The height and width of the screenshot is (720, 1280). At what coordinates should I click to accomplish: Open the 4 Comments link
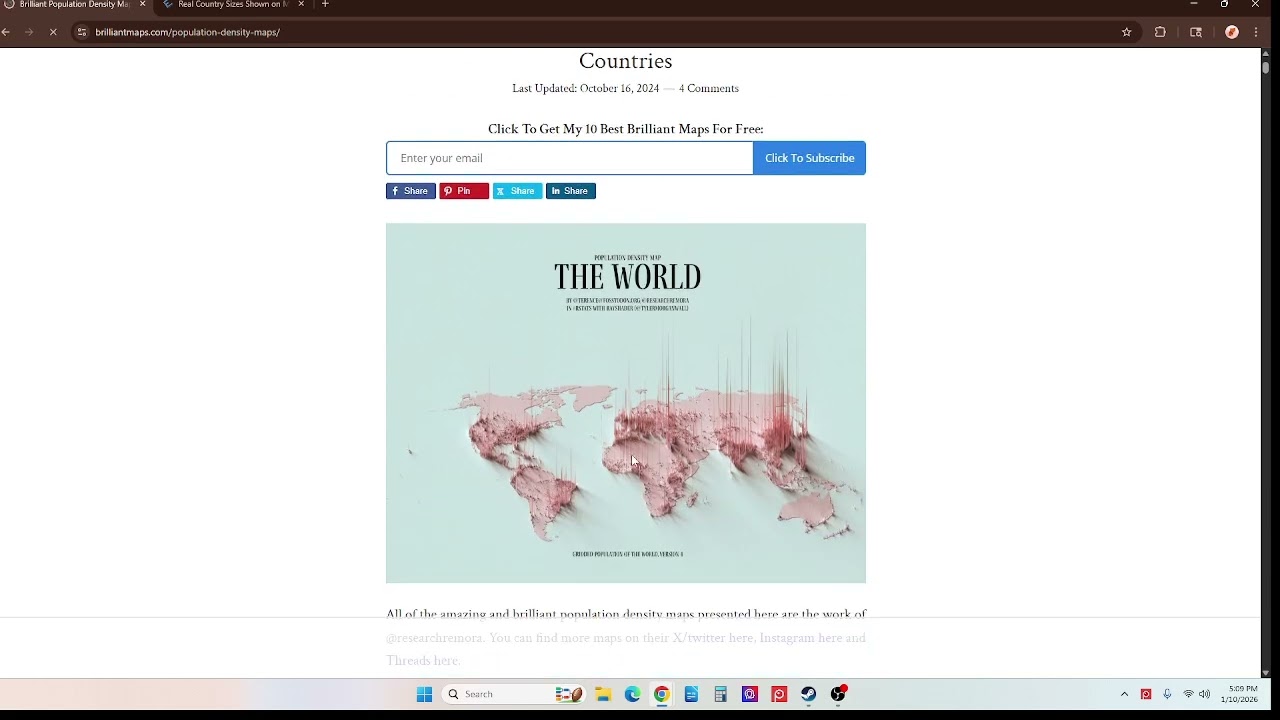[709, 88]
